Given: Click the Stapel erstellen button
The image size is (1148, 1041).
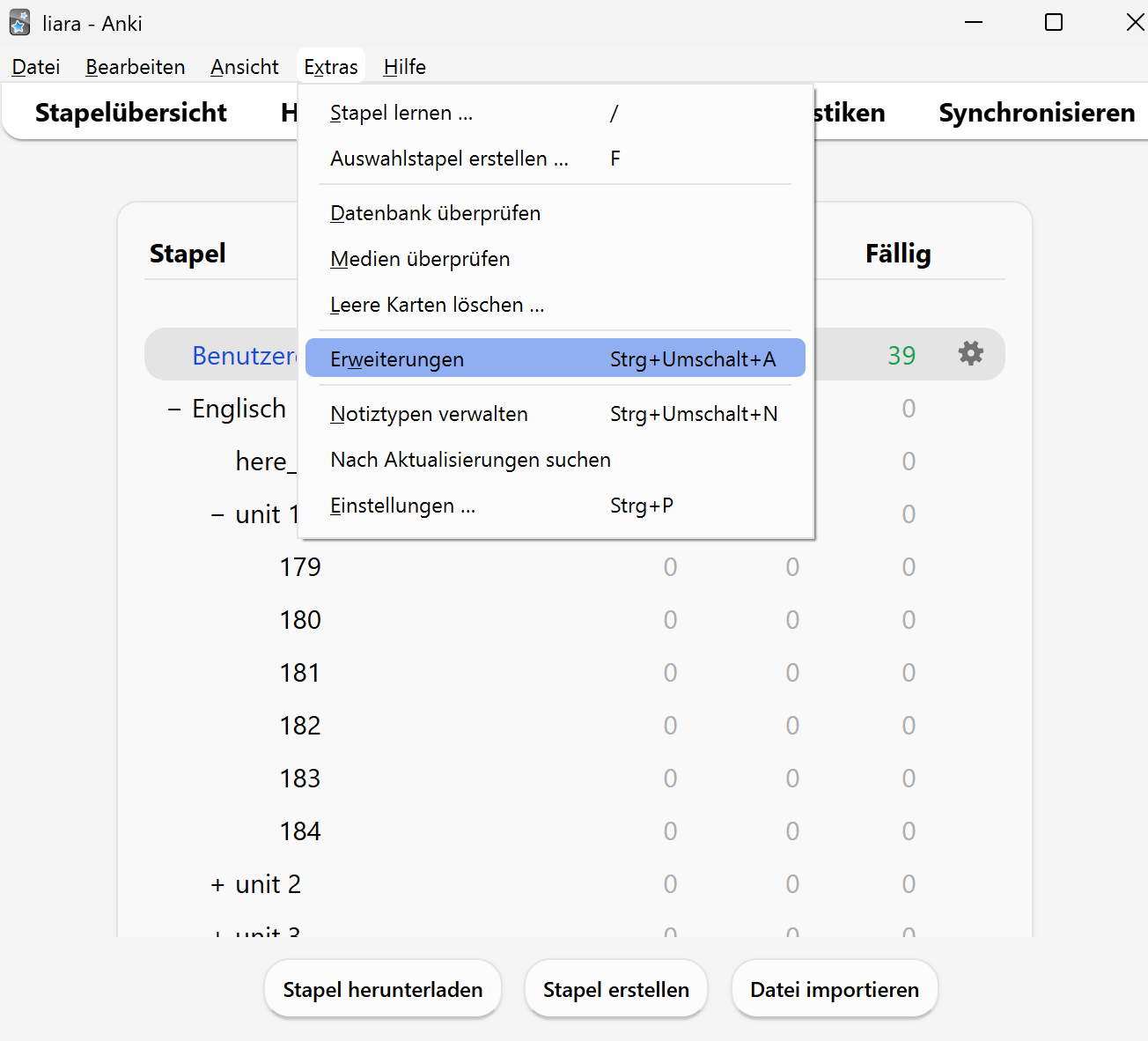Looking at the screenshot, I should [x=616, y=989].
